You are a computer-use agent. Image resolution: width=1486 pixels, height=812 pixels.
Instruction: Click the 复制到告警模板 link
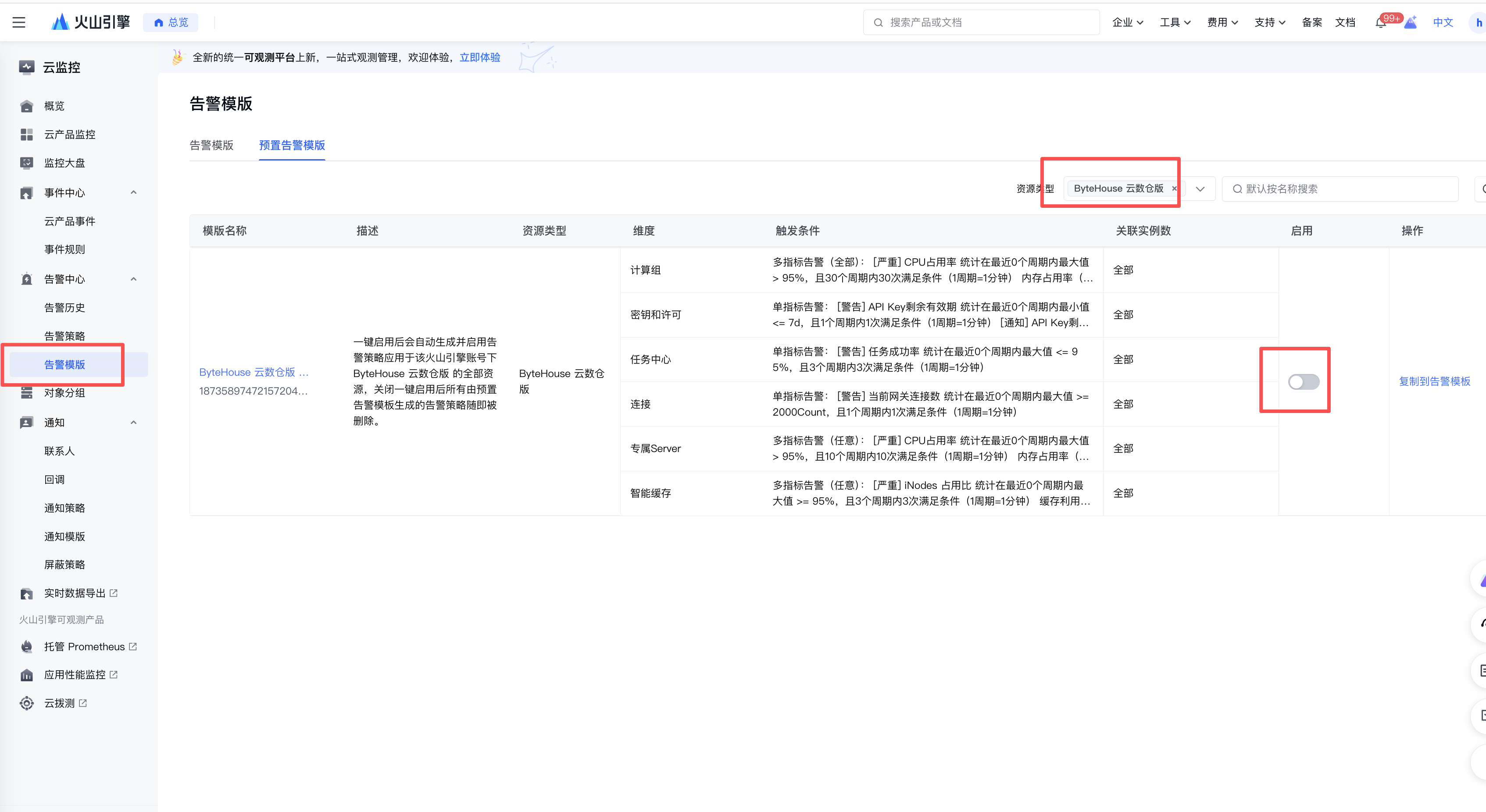(1434, 382)
